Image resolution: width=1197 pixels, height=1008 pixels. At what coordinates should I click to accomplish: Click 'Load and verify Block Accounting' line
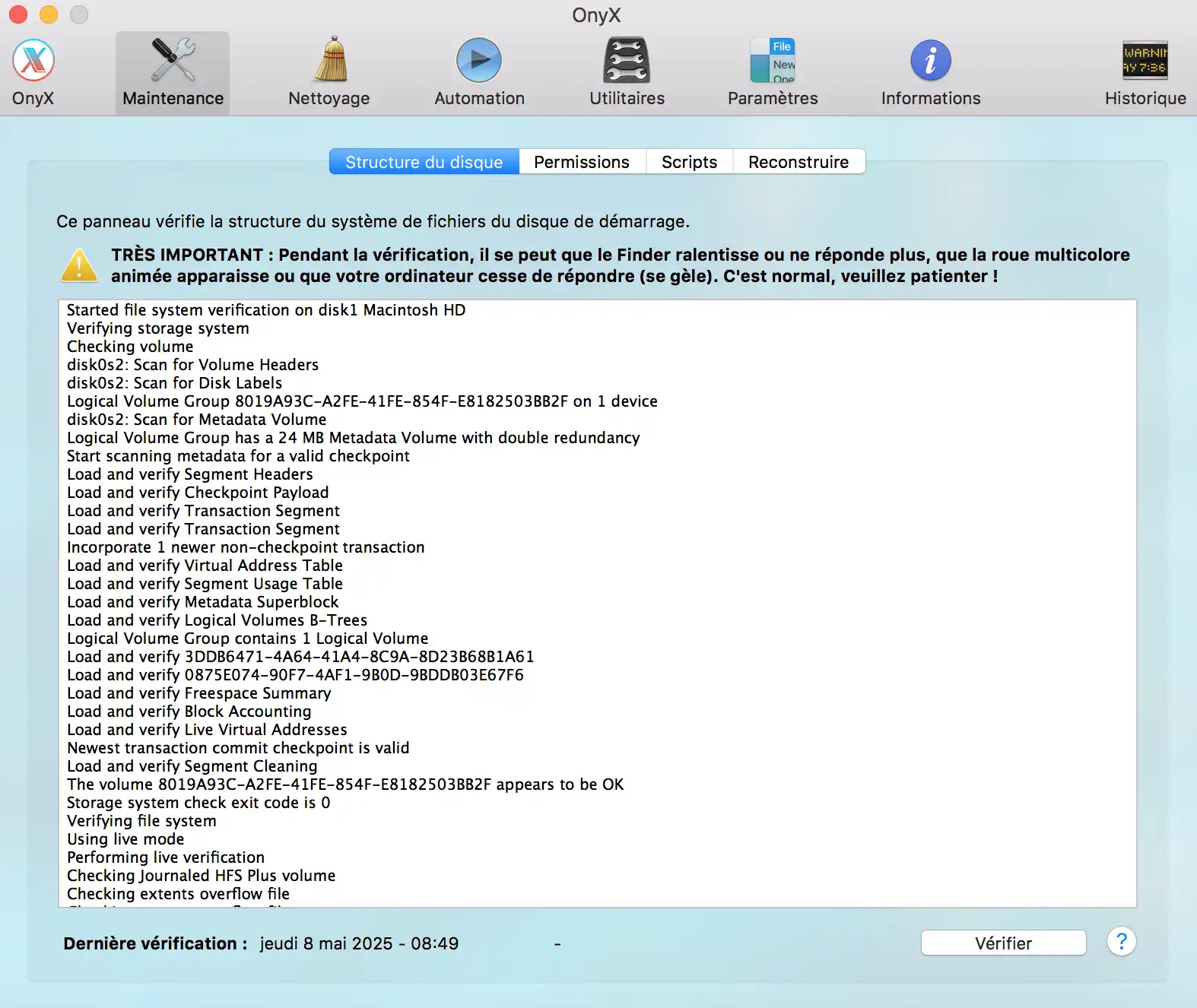[189, 712]
